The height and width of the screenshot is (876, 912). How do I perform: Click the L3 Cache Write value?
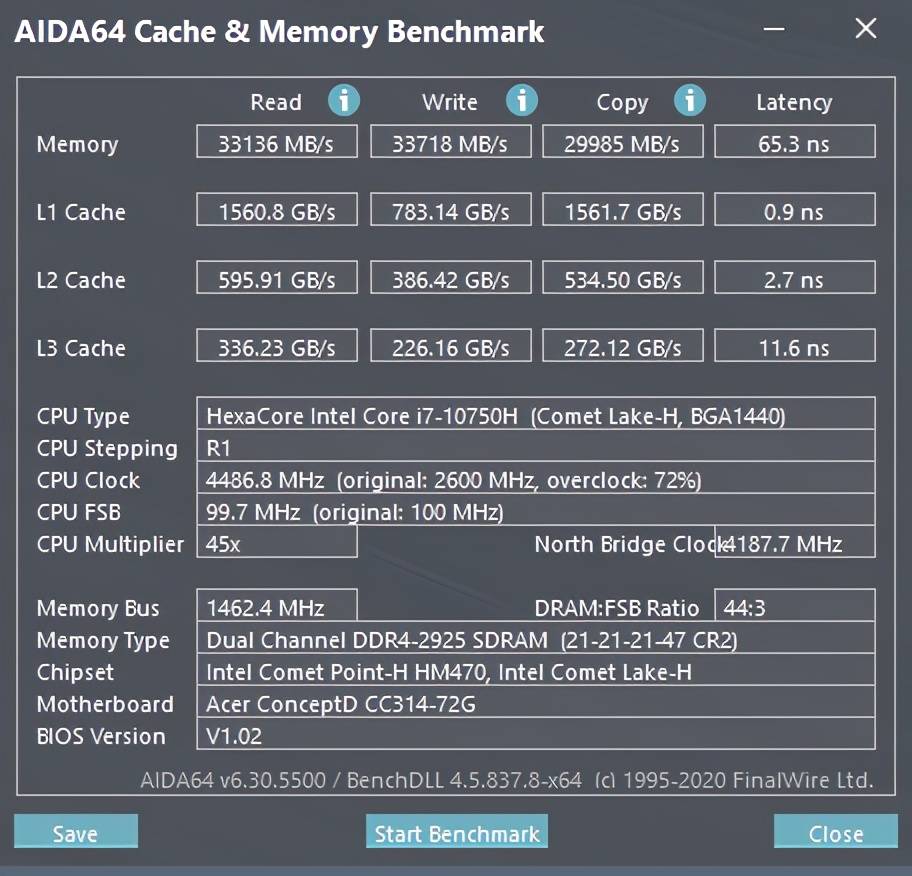point(451,346)
